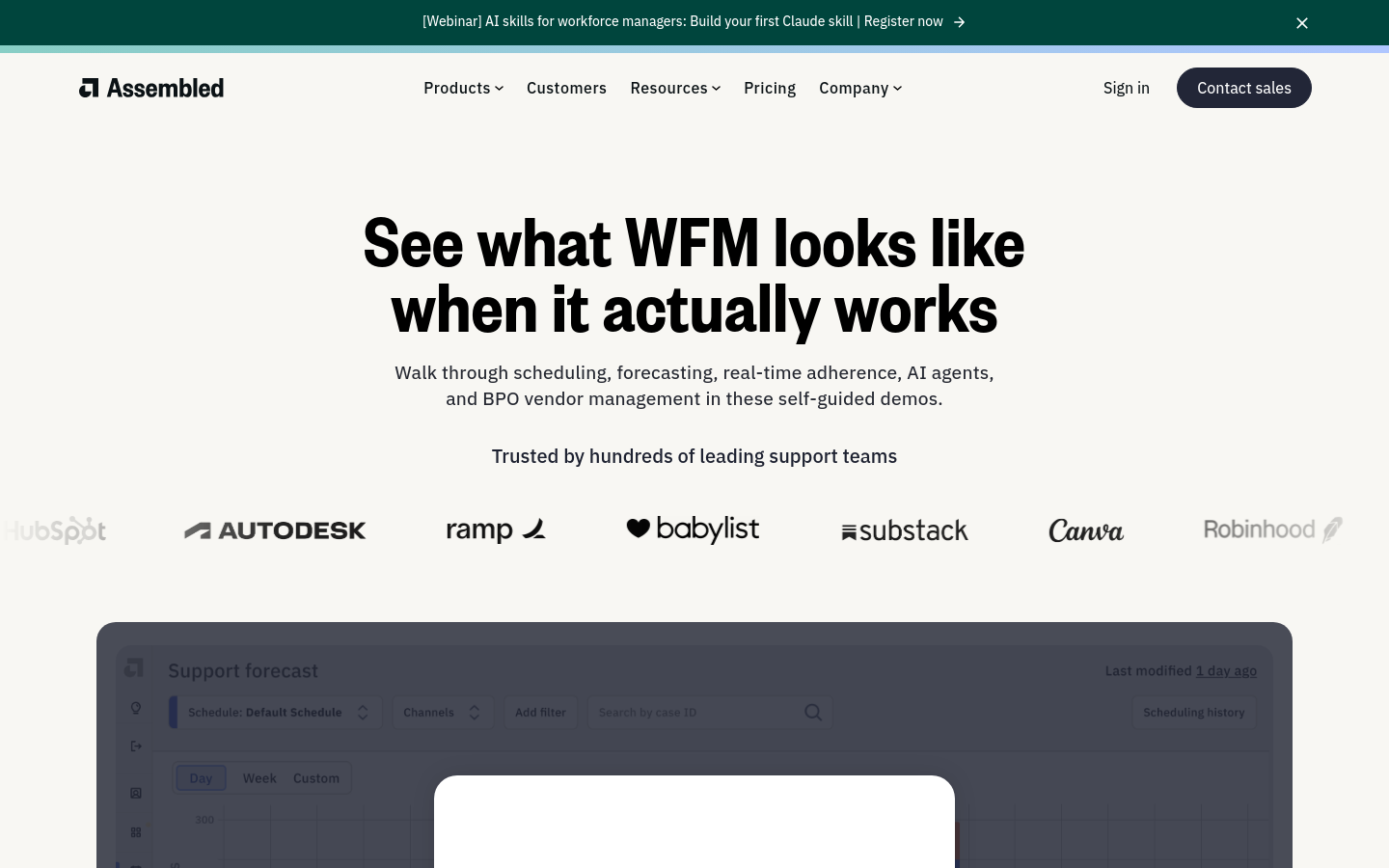Click the Autodesk logo
Screen dimensions: 1389x868
(275, 530)
